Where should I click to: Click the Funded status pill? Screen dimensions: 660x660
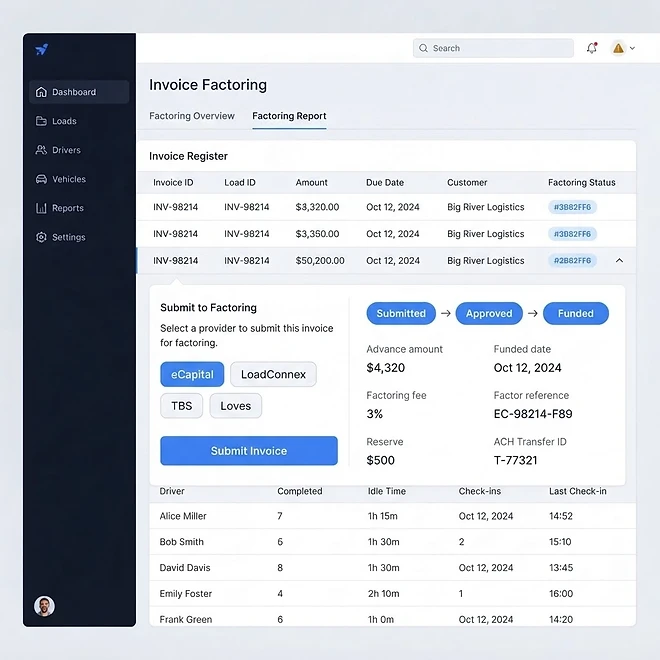(576, 313)
